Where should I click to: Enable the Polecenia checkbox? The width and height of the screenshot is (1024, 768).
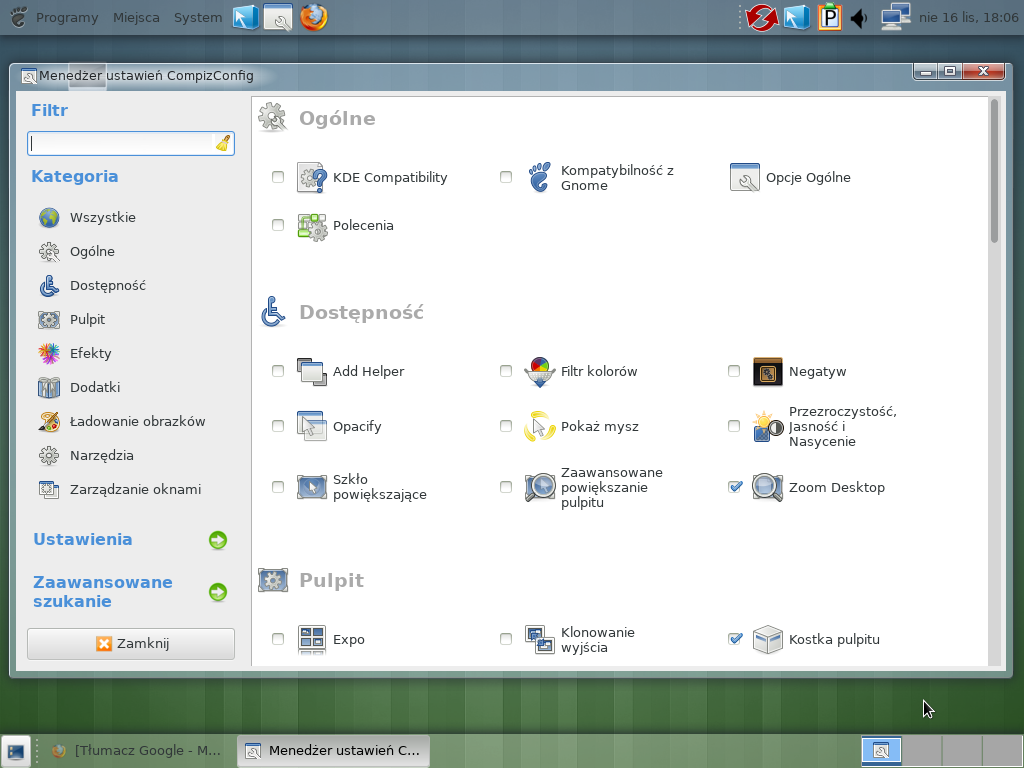[x=278, y=225]
